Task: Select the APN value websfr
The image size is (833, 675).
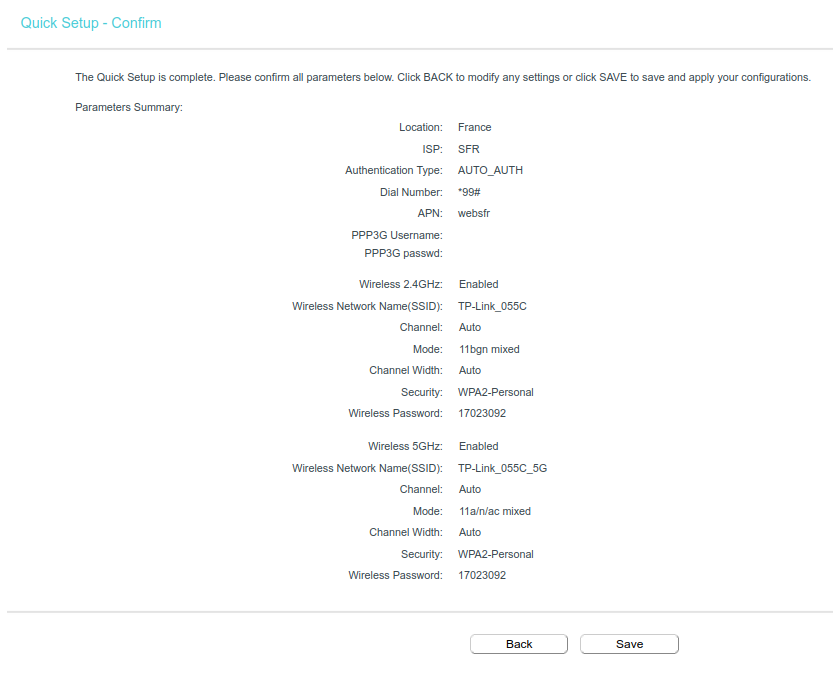Action: 473,214
